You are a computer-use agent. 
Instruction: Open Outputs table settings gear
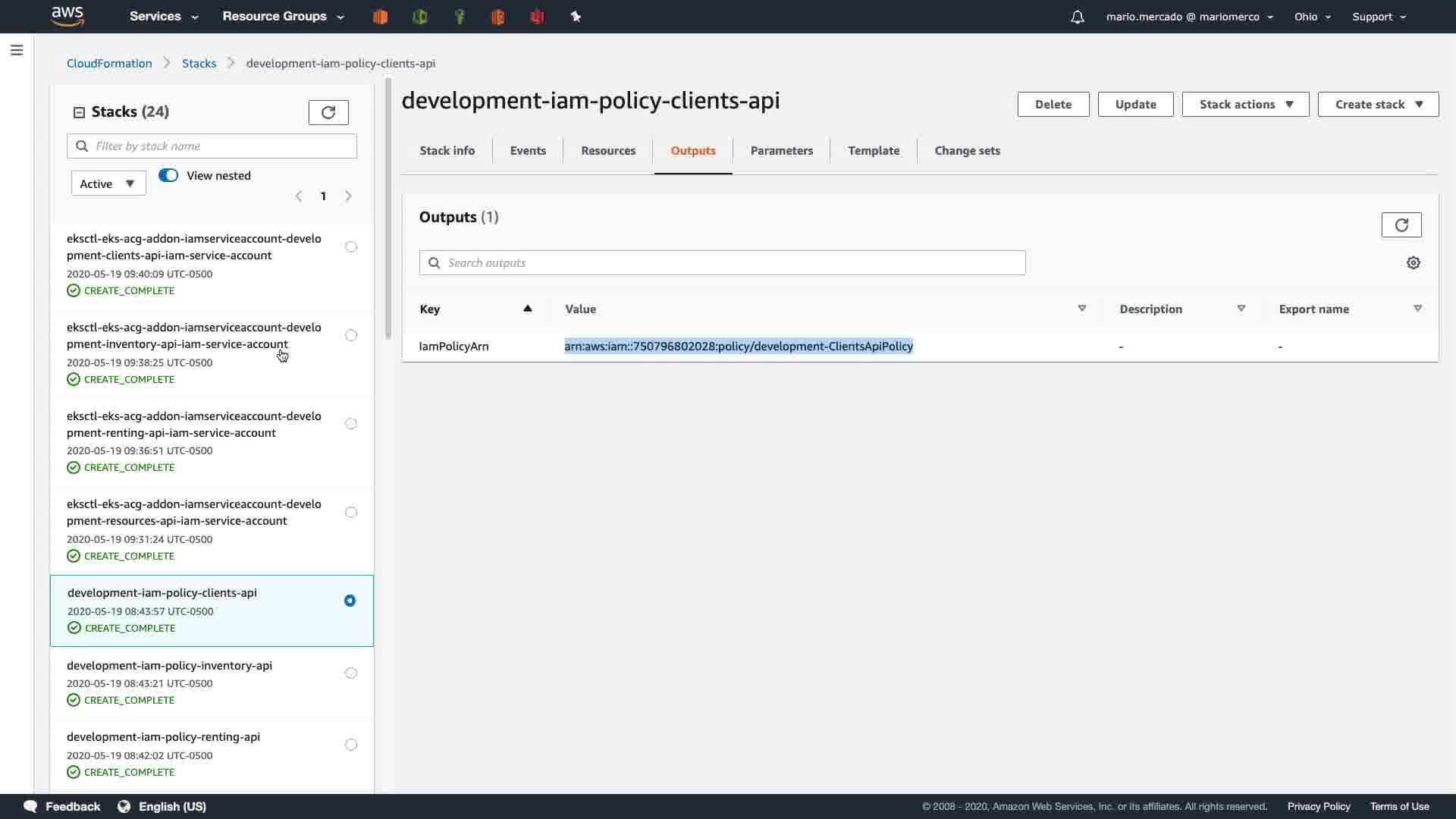[x=1413, y=262]
